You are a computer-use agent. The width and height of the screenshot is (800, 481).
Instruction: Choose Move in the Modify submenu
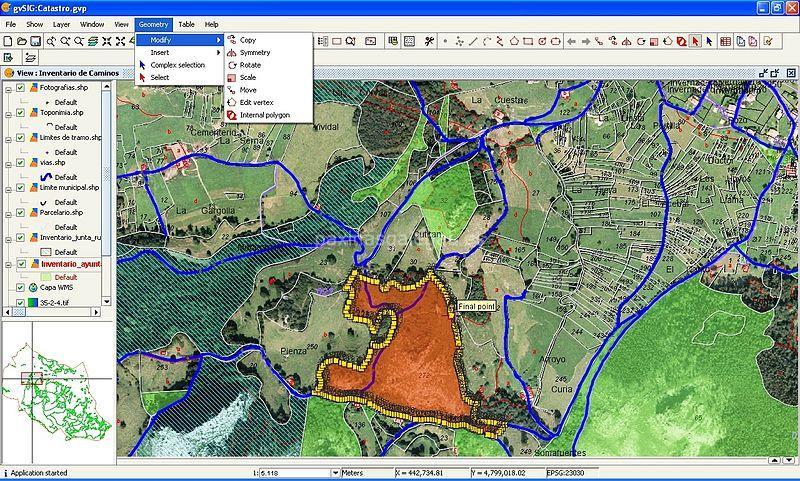268,90
